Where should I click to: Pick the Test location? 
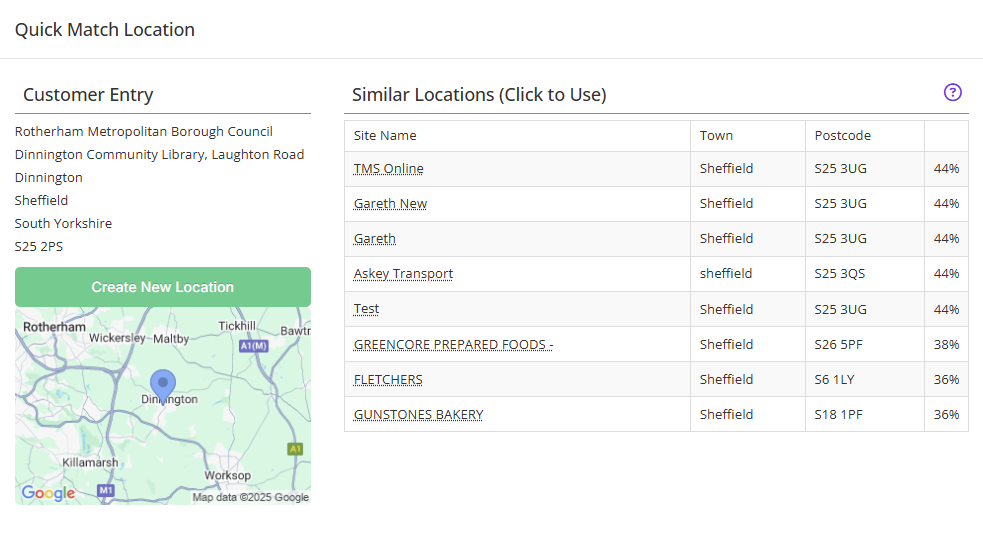(366, 309)
